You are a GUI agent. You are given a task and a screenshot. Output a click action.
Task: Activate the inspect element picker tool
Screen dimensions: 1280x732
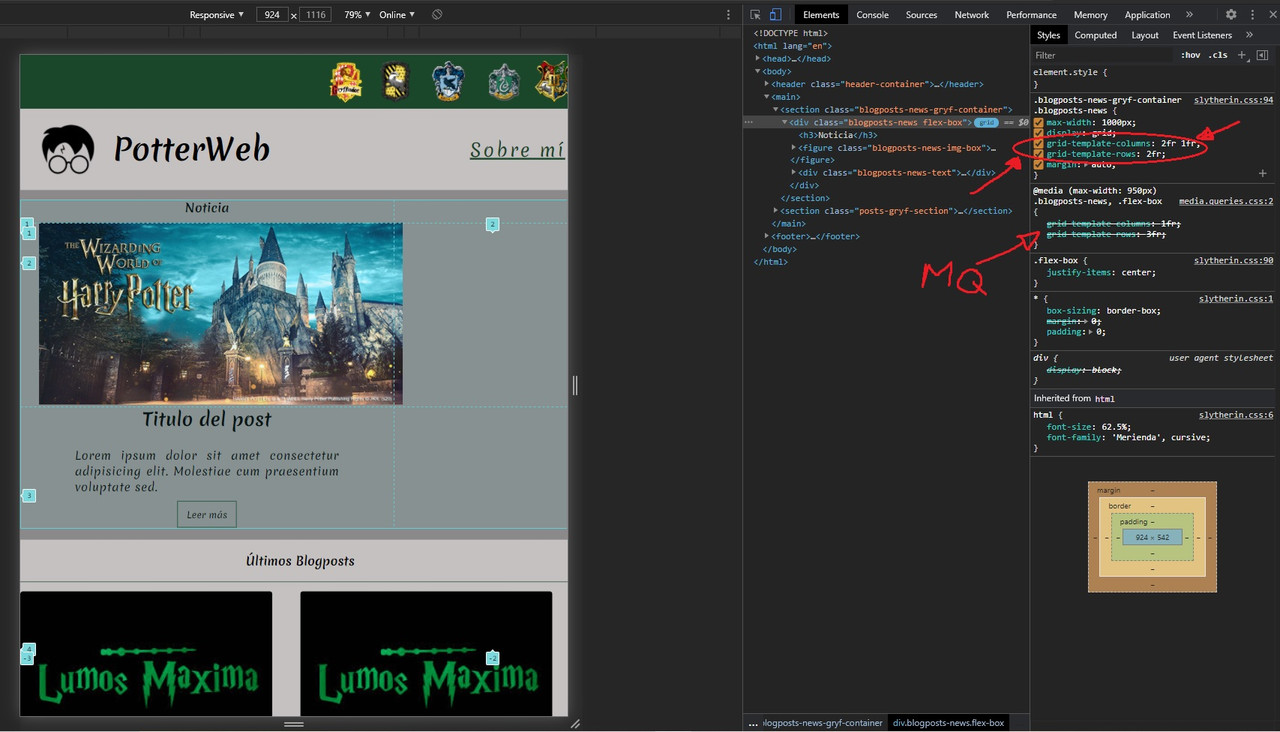(x=756, y=15)
